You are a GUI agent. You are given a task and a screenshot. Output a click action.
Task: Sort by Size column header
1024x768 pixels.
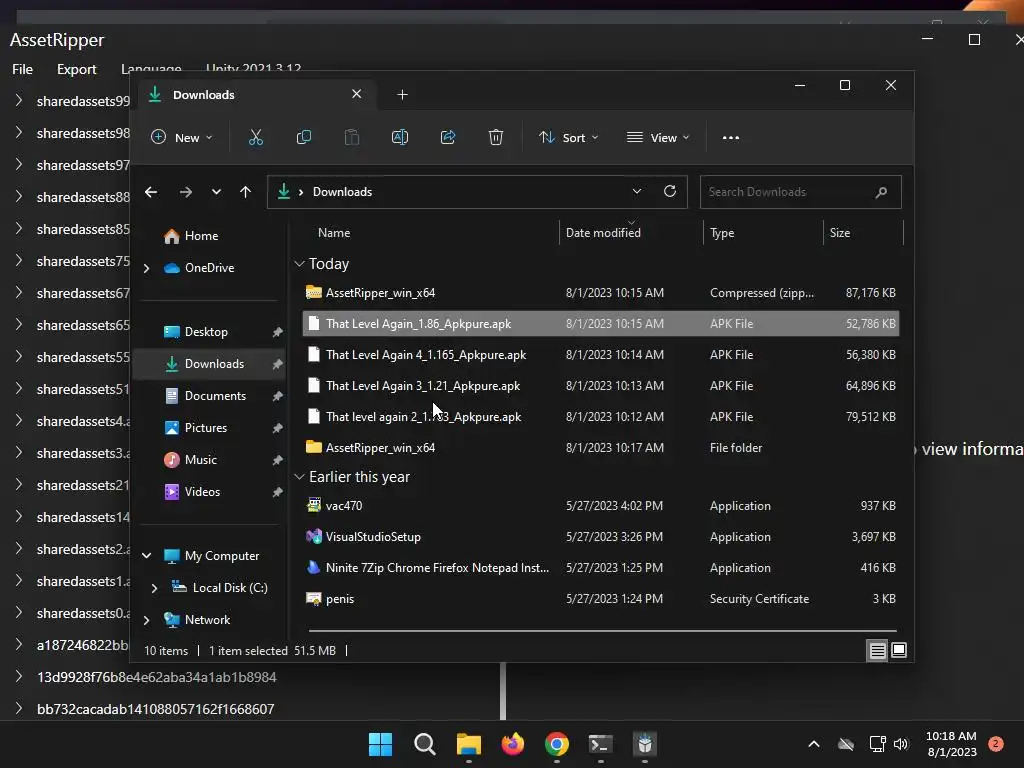coord(840,232)
